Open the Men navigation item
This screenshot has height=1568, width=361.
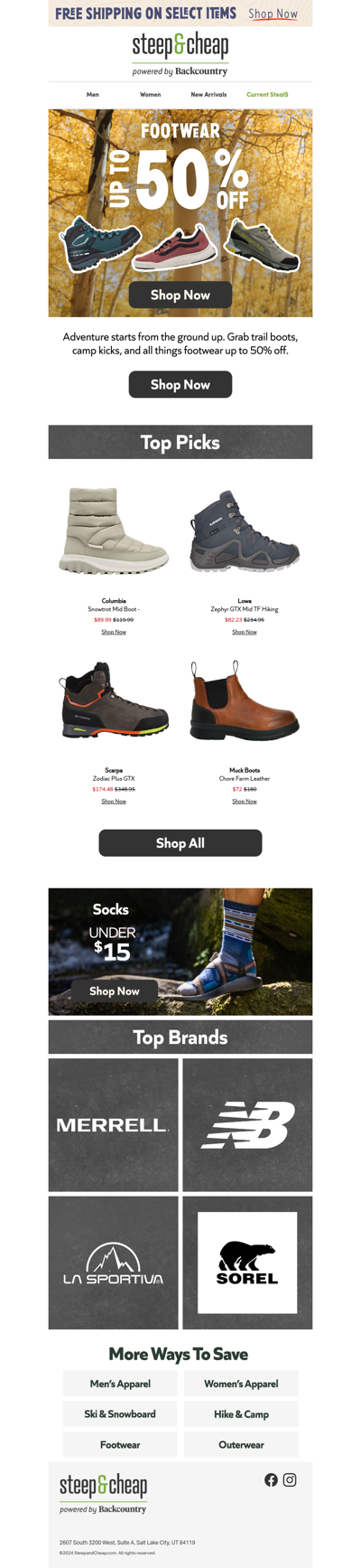coord(93,94)
